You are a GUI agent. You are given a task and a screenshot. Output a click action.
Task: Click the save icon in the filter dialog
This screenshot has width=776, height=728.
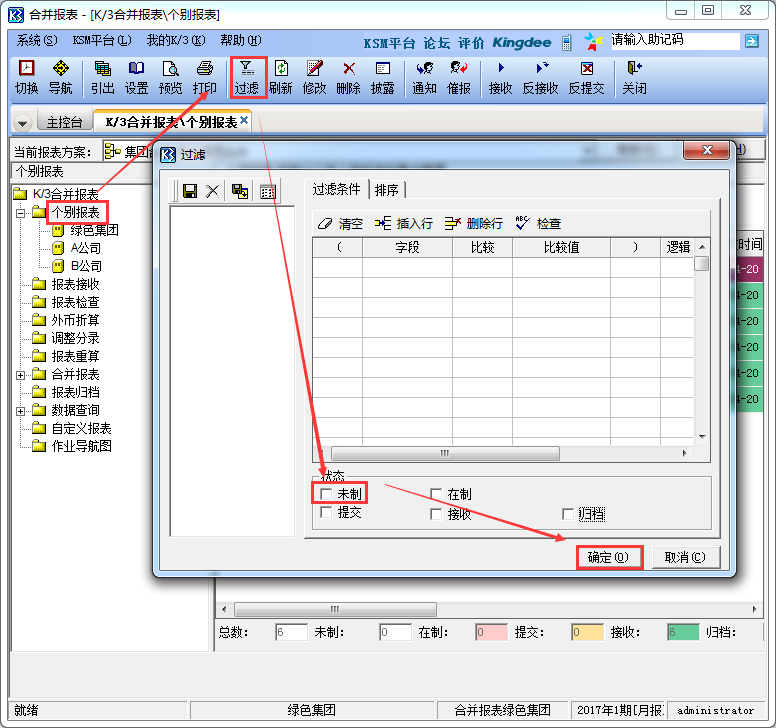190,191
